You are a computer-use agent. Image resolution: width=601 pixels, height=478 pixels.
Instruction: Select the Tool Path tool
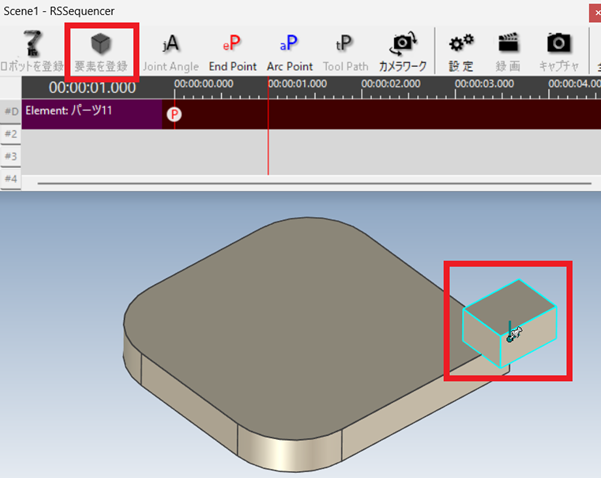tap(345, 50)
